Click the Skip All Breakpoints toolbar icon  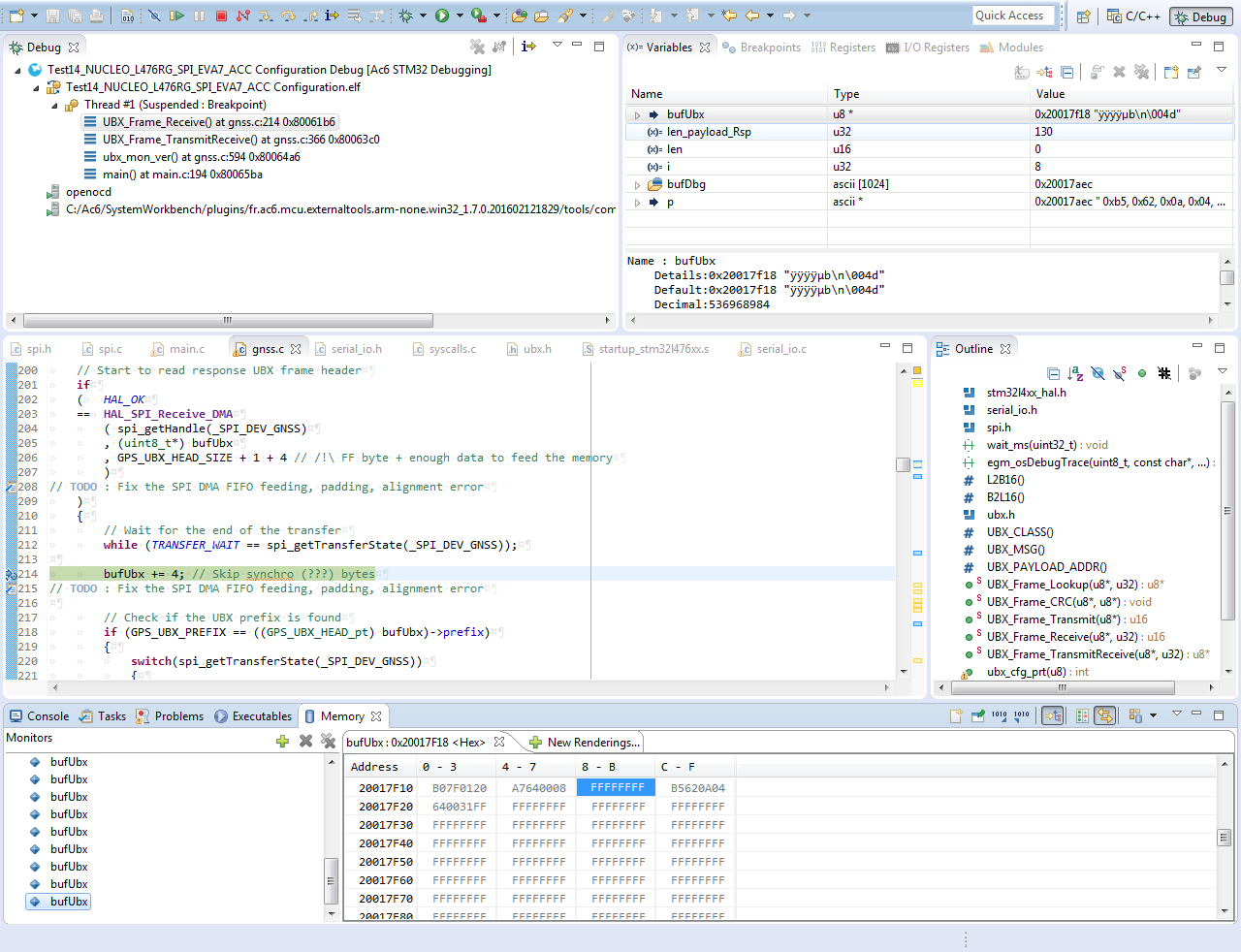pyautogui.click(x=154, y=16)
